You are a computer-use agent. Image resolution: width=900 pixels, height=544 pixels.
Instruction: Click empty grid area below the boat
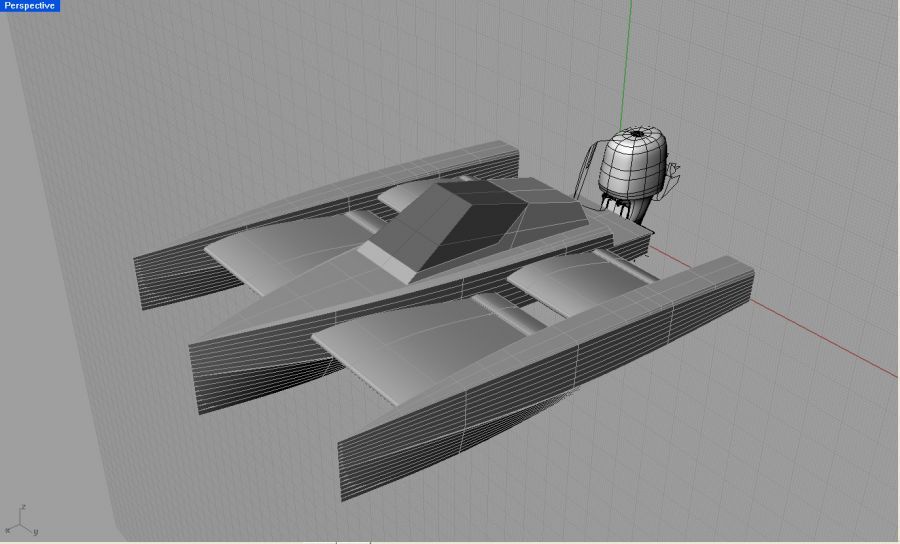650,480
